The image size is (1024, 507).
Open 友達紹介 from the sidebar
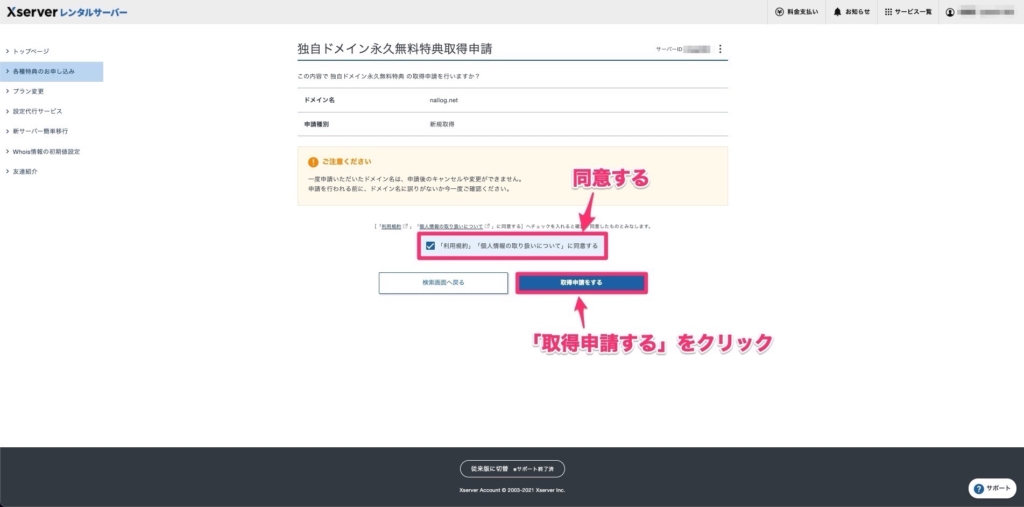point(28,171)
